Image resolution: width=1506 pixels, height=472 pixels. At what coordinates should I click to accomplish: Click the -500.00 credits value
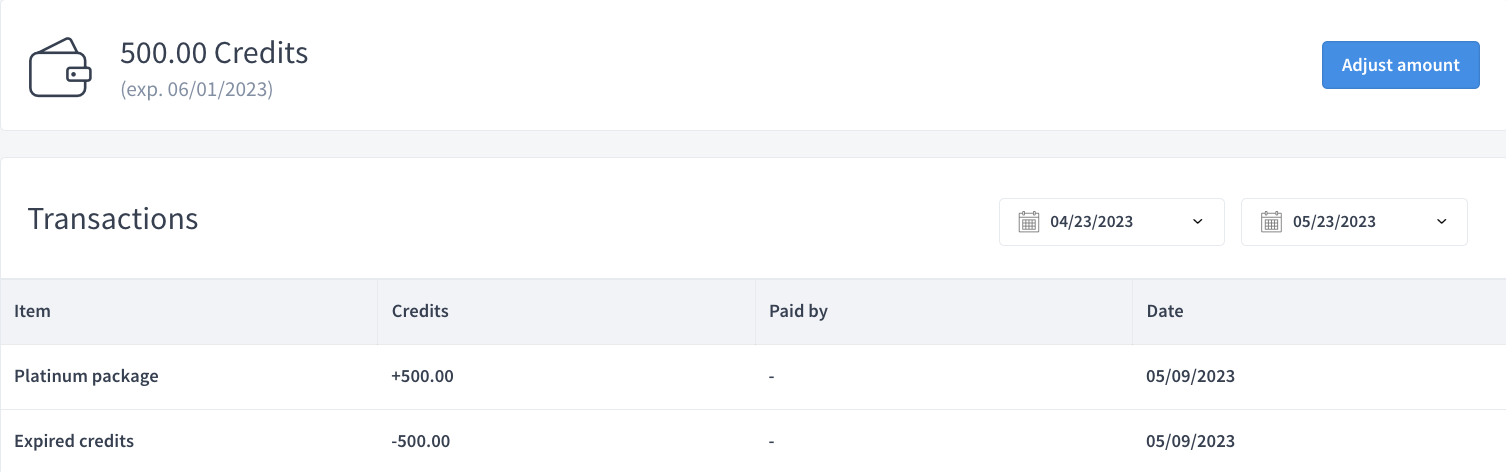420,441
